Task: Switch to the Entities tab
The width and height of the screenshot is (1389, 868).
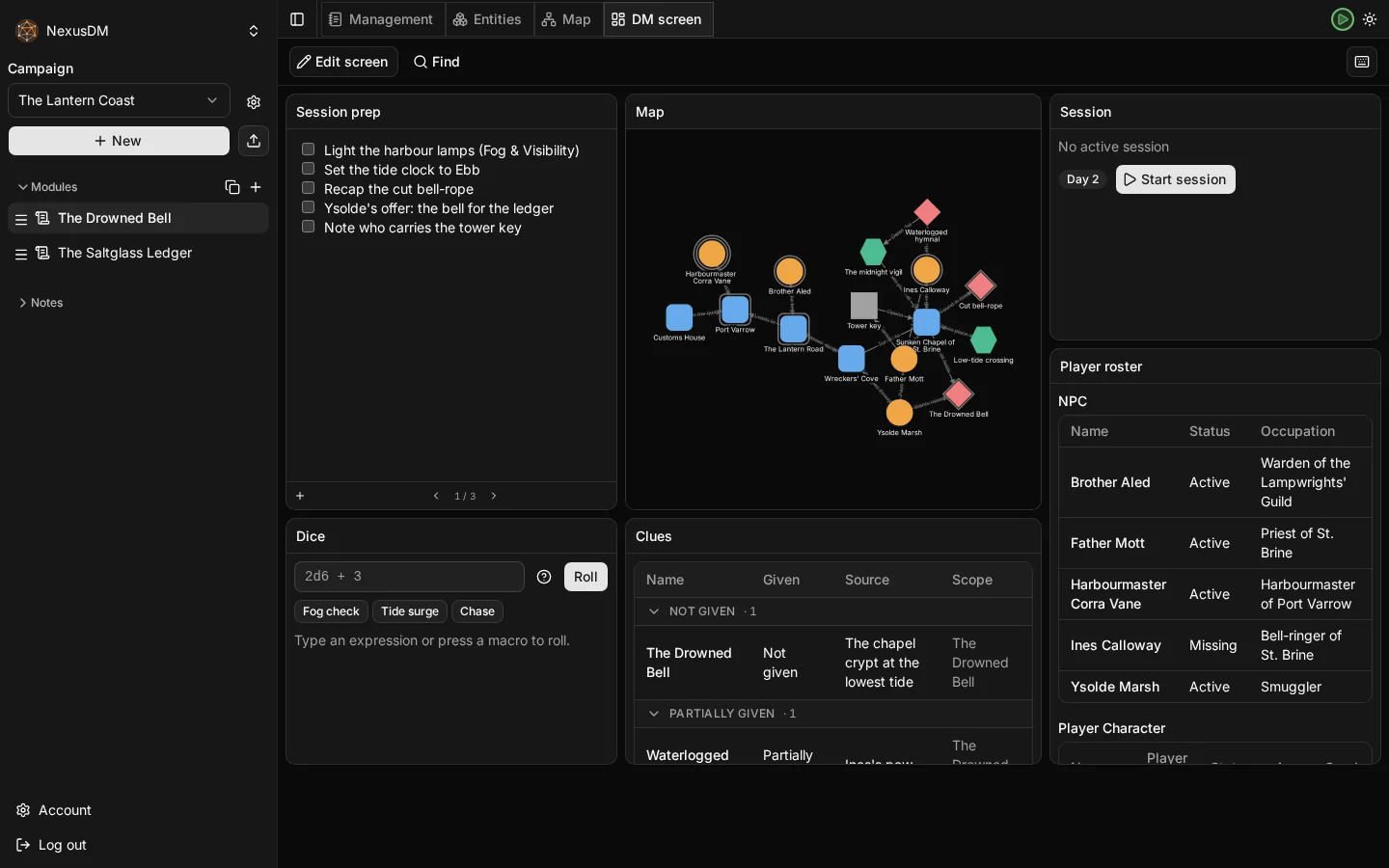Action: click(488, 19)
